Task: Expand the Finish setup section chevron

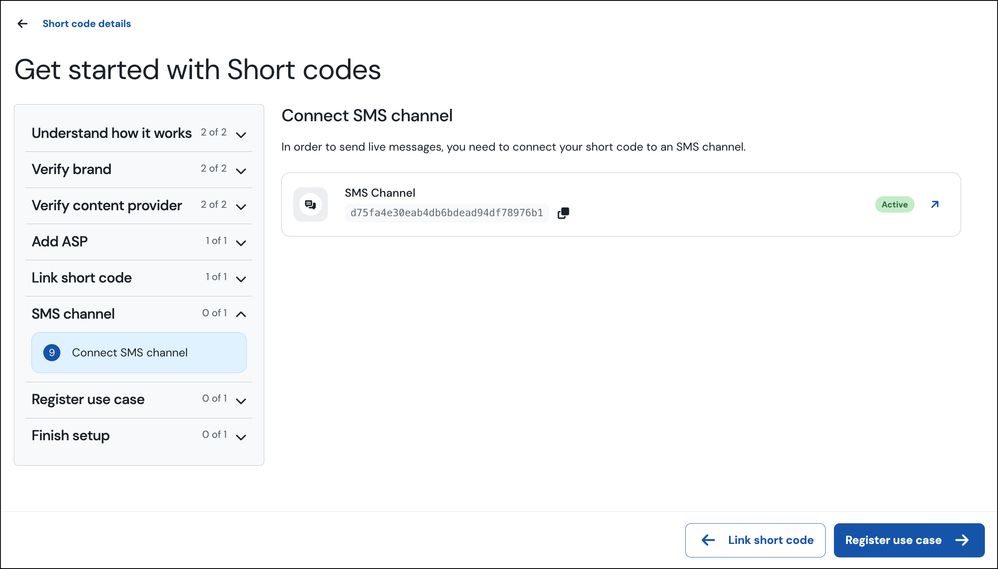Action: pos(241,437)
